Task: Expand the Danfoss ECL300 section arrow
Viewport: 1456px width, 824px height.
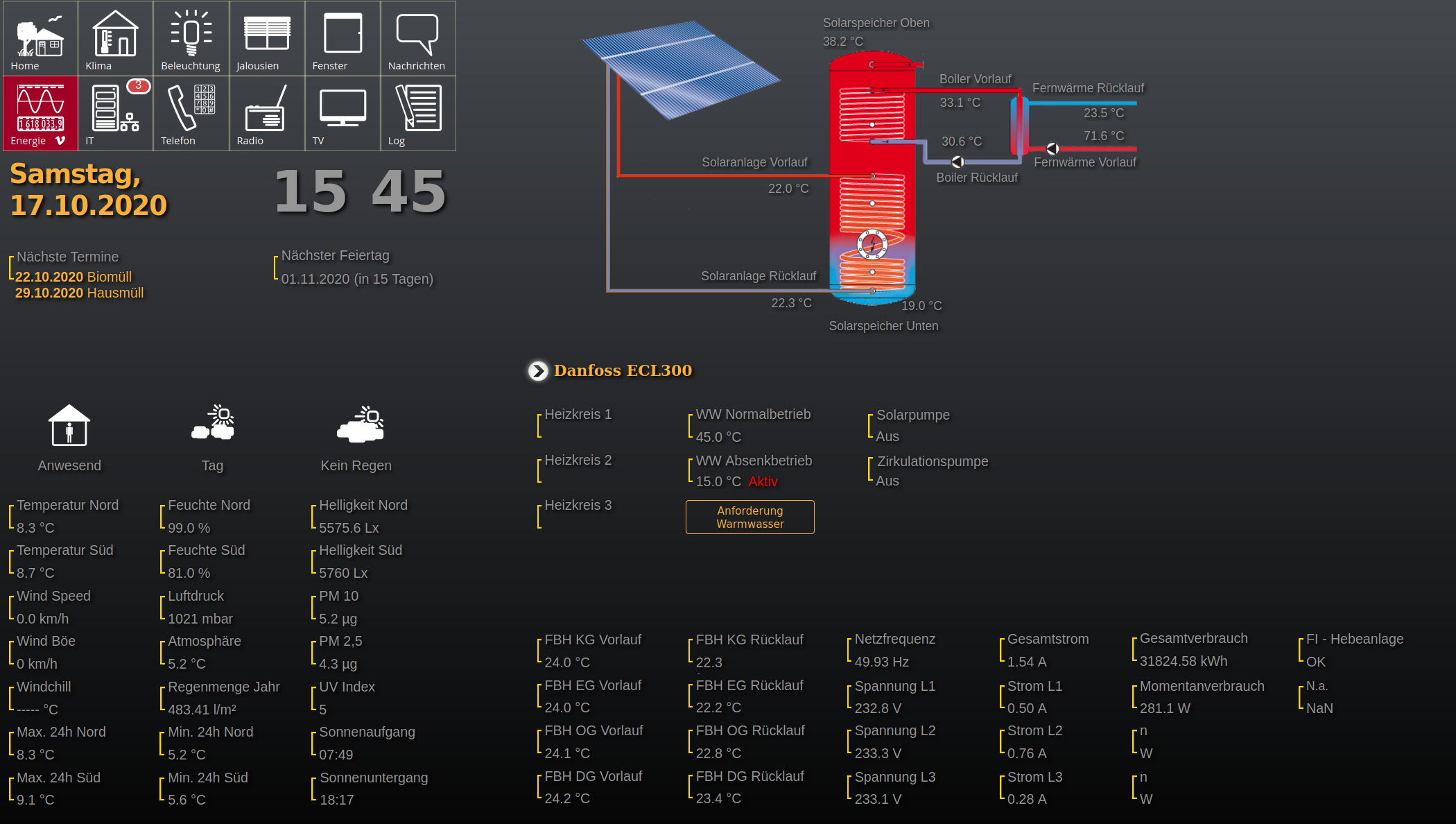Action: coord(538,371)
